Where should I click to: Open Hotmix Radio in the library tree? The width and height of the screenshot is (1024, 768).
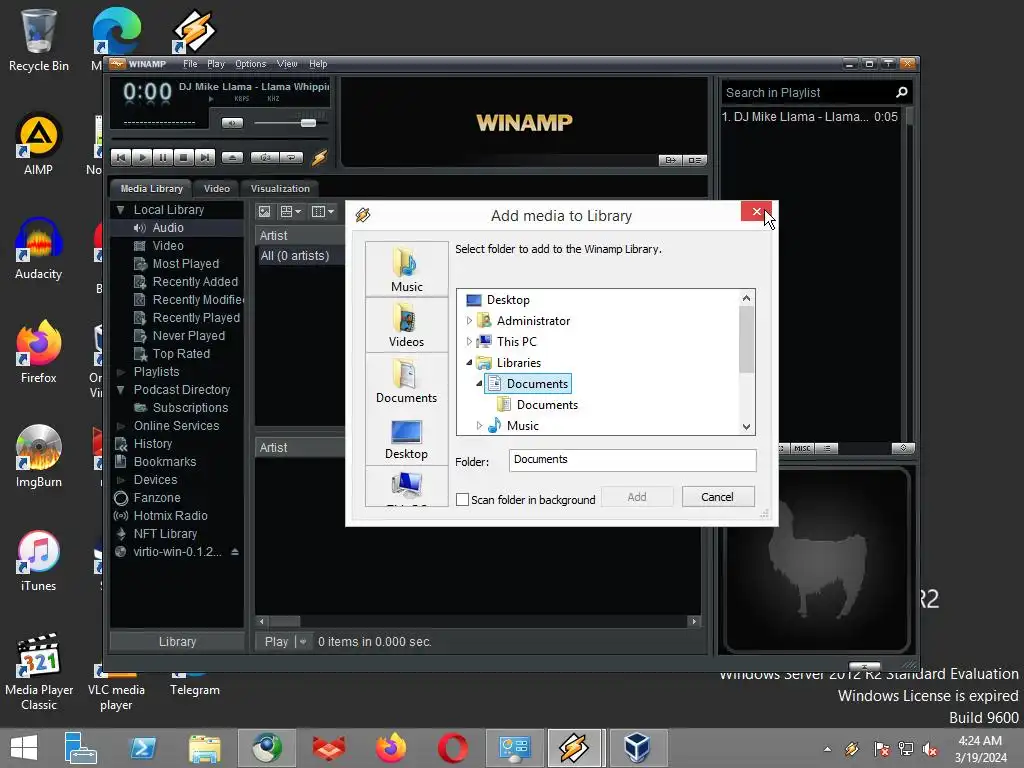170,516
